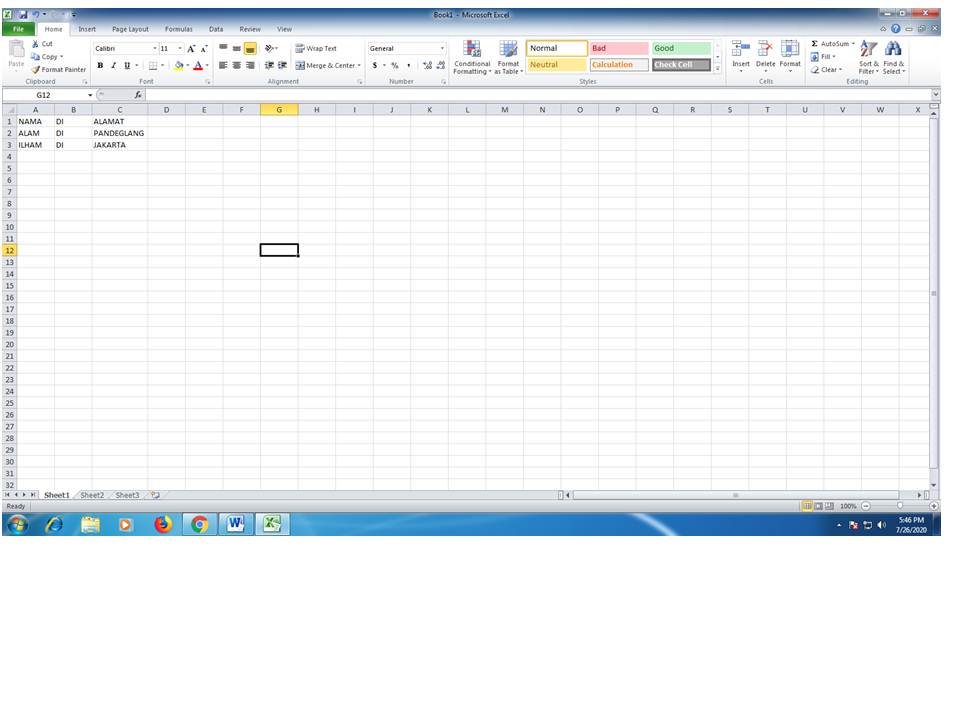Expand the Name Box dropdown arrow
The height and width of the screenshot is (720, 960).
coord(90,95)
